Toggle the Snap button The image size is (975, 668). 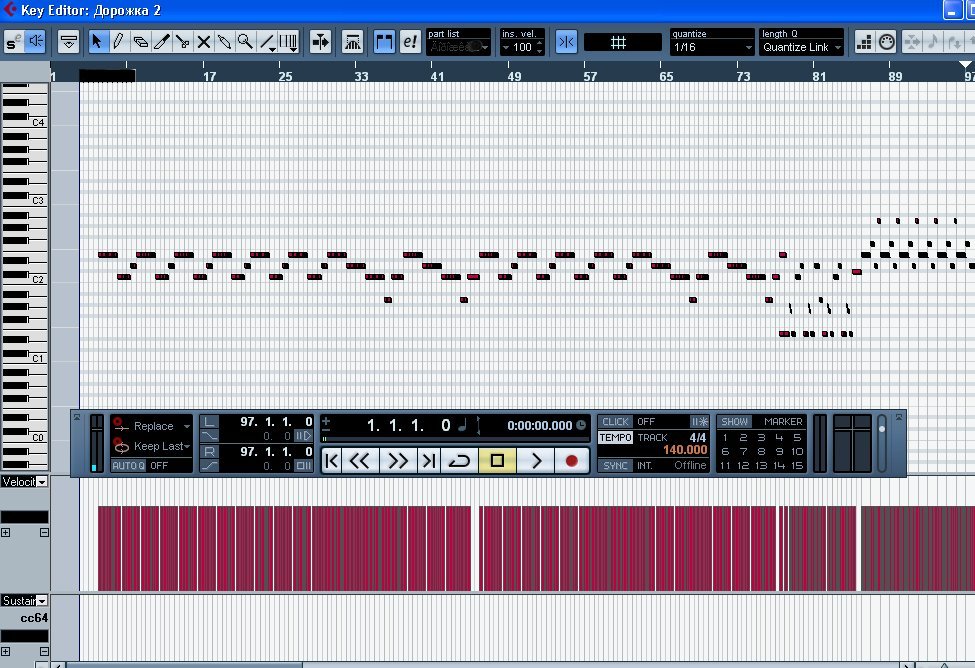[x=566, y=42]
